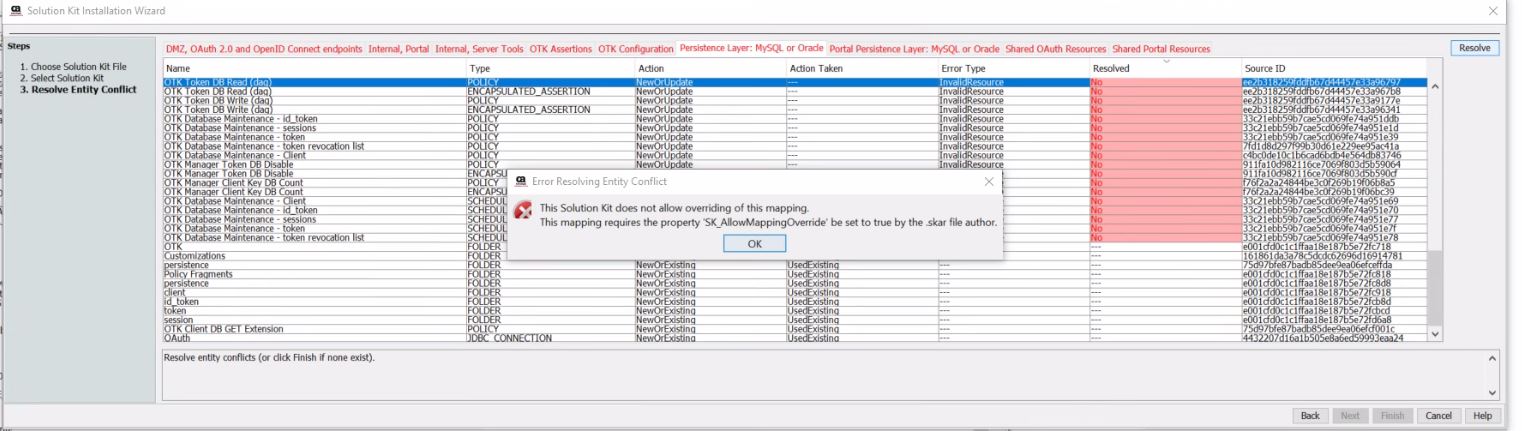Screen dimensions: 1522x431
Task: Click the Back button
Action: pyautogui.click(x=1310, y=416)
